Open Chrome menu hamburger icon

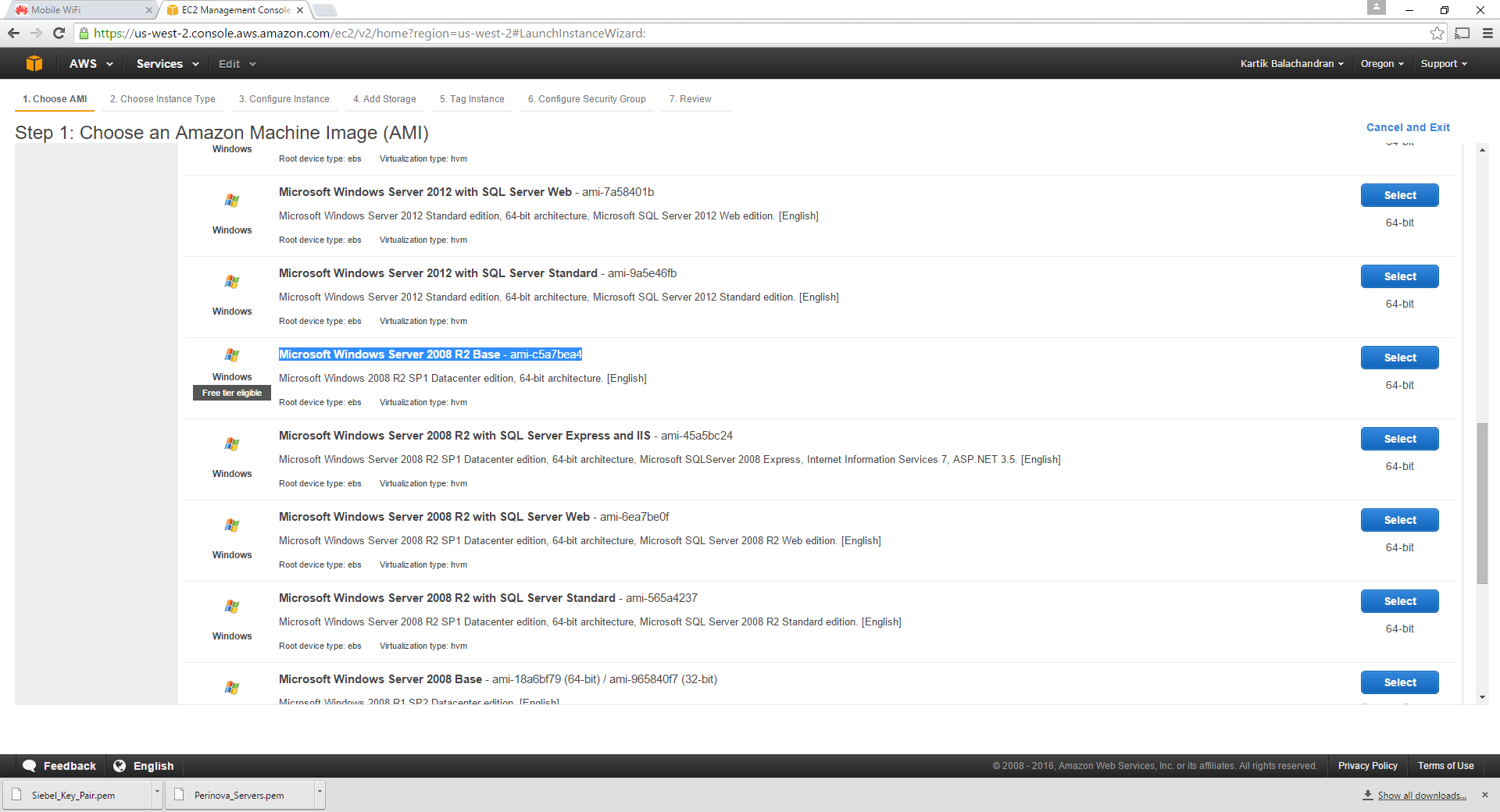1487,33
